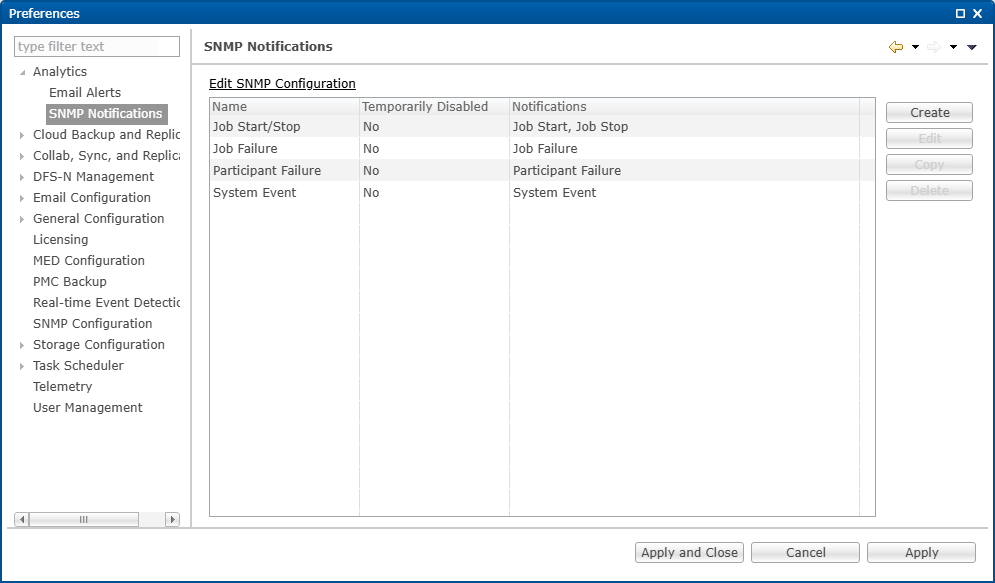
Task: Click the disabled Copy button
Action: (x=930, y=164)
